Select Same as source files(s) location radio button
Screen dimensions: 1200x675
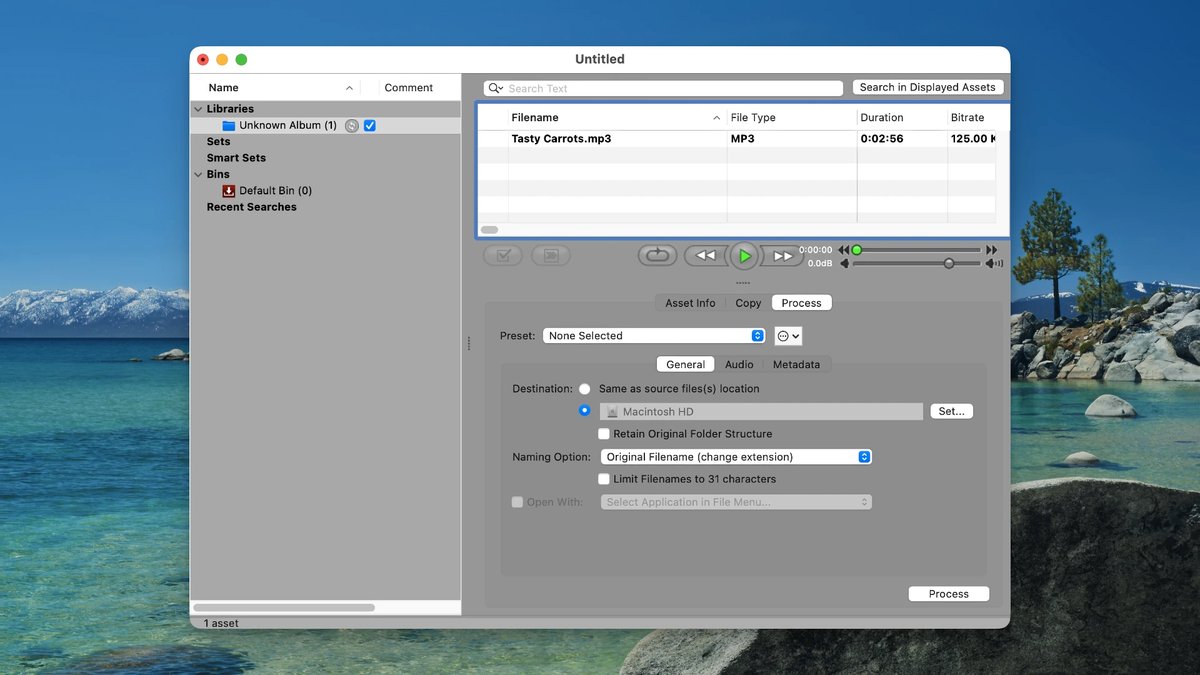[584, 388]
